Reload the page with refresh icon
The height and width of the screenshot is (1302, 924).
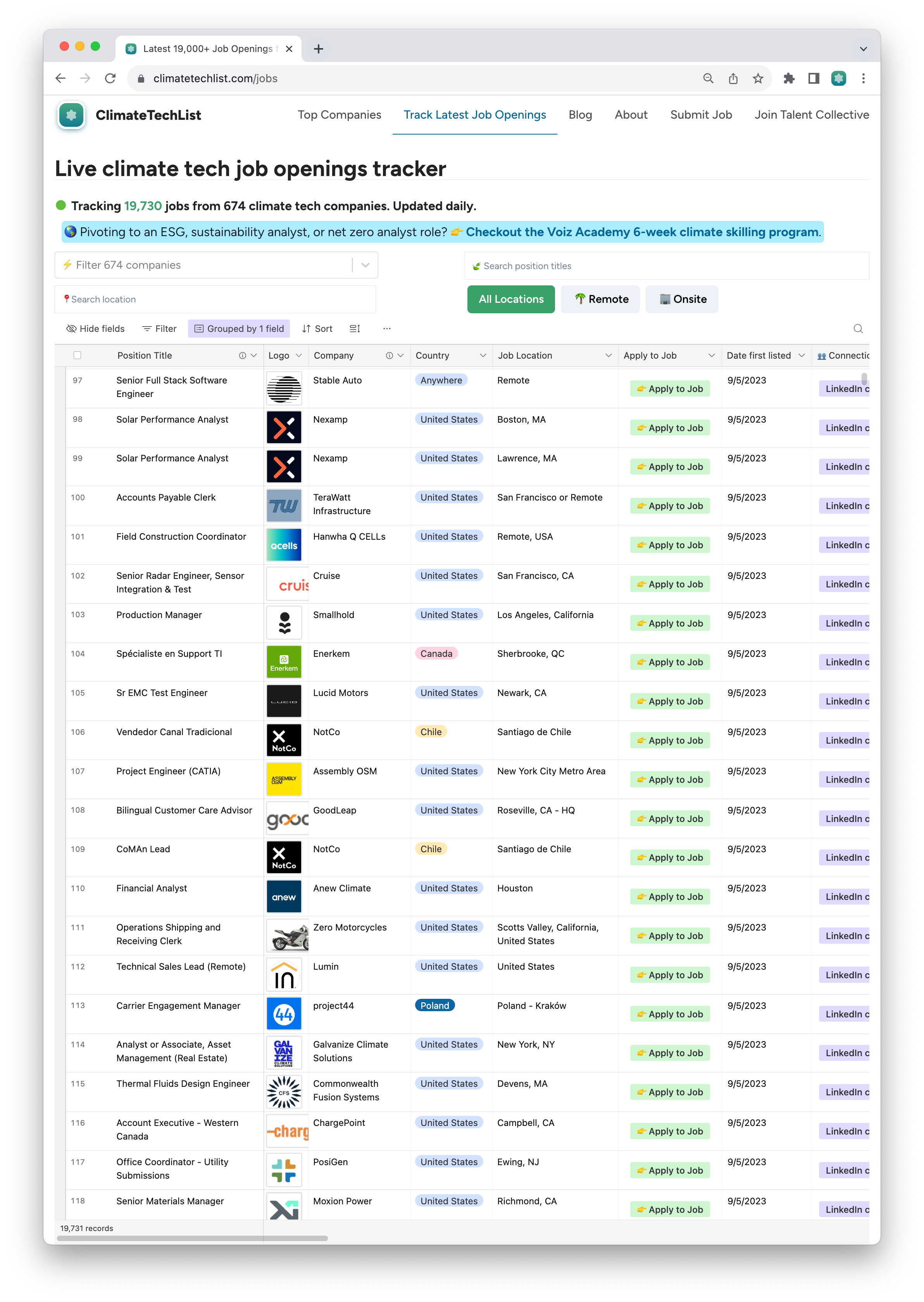click(110, 79)
